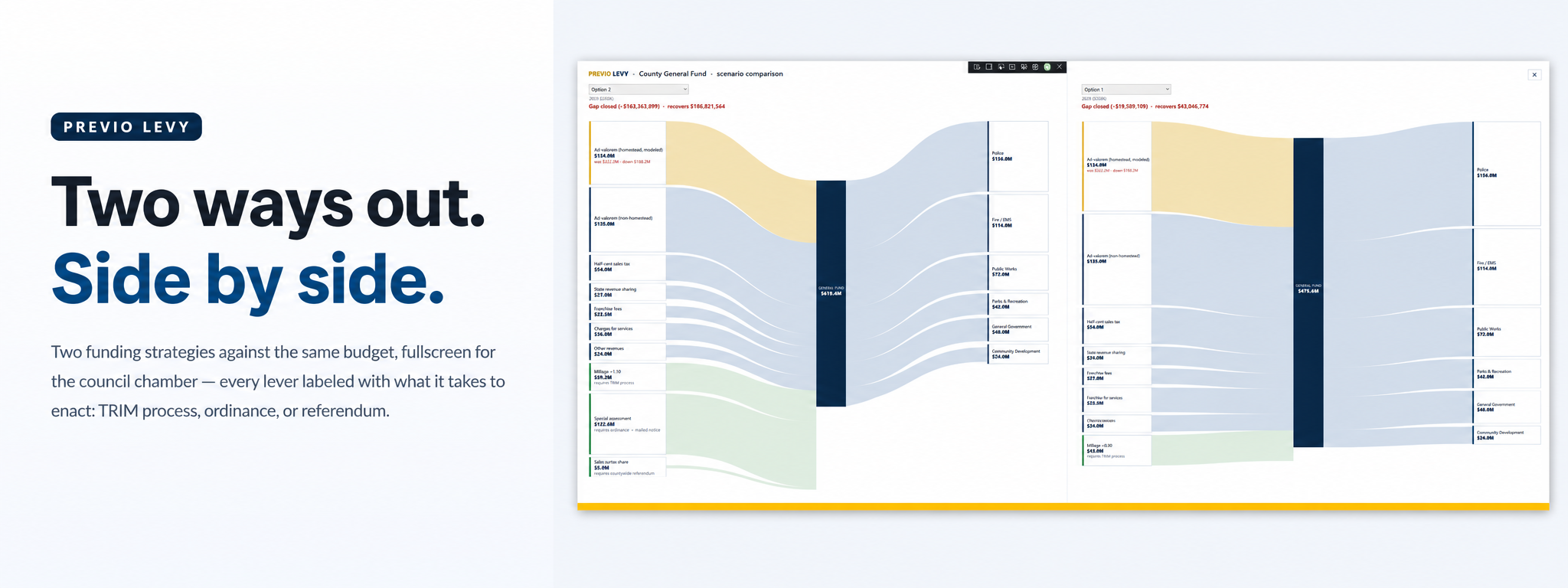This screenshot has height=588, width=1568.
Task: Click the green circular icon in dark toolbar
Action: point(1047,67)
